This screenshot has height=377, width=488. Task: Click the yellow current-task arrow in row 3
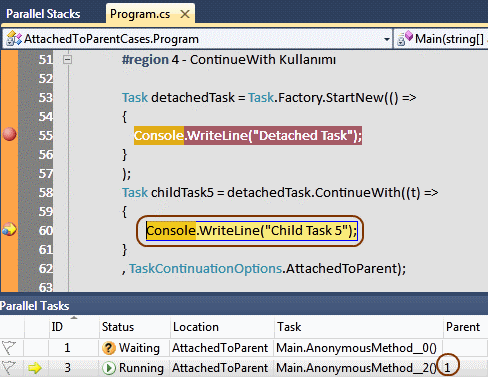coord(35,368)
